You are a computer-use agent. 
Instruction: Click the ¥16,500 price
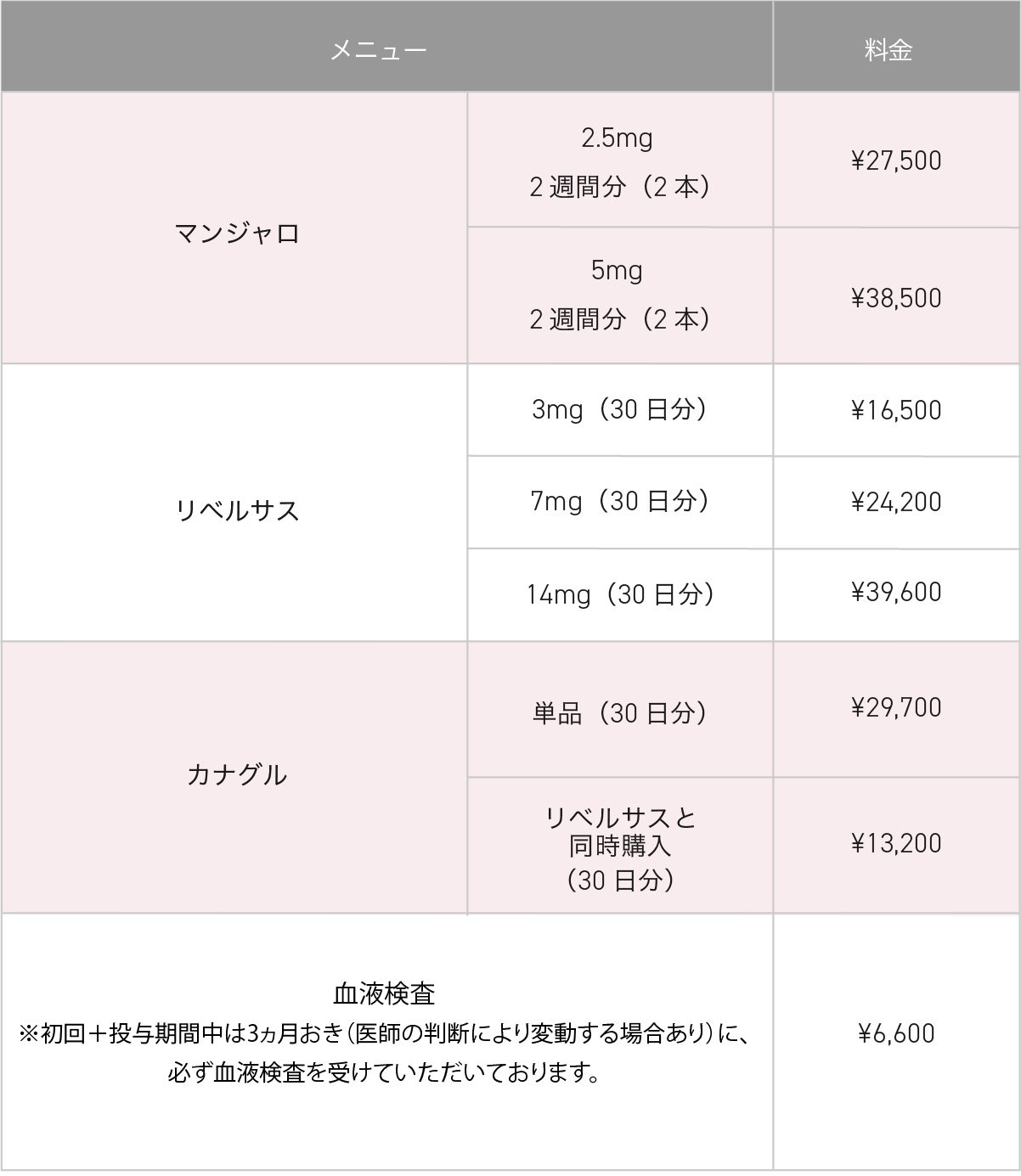896,410
